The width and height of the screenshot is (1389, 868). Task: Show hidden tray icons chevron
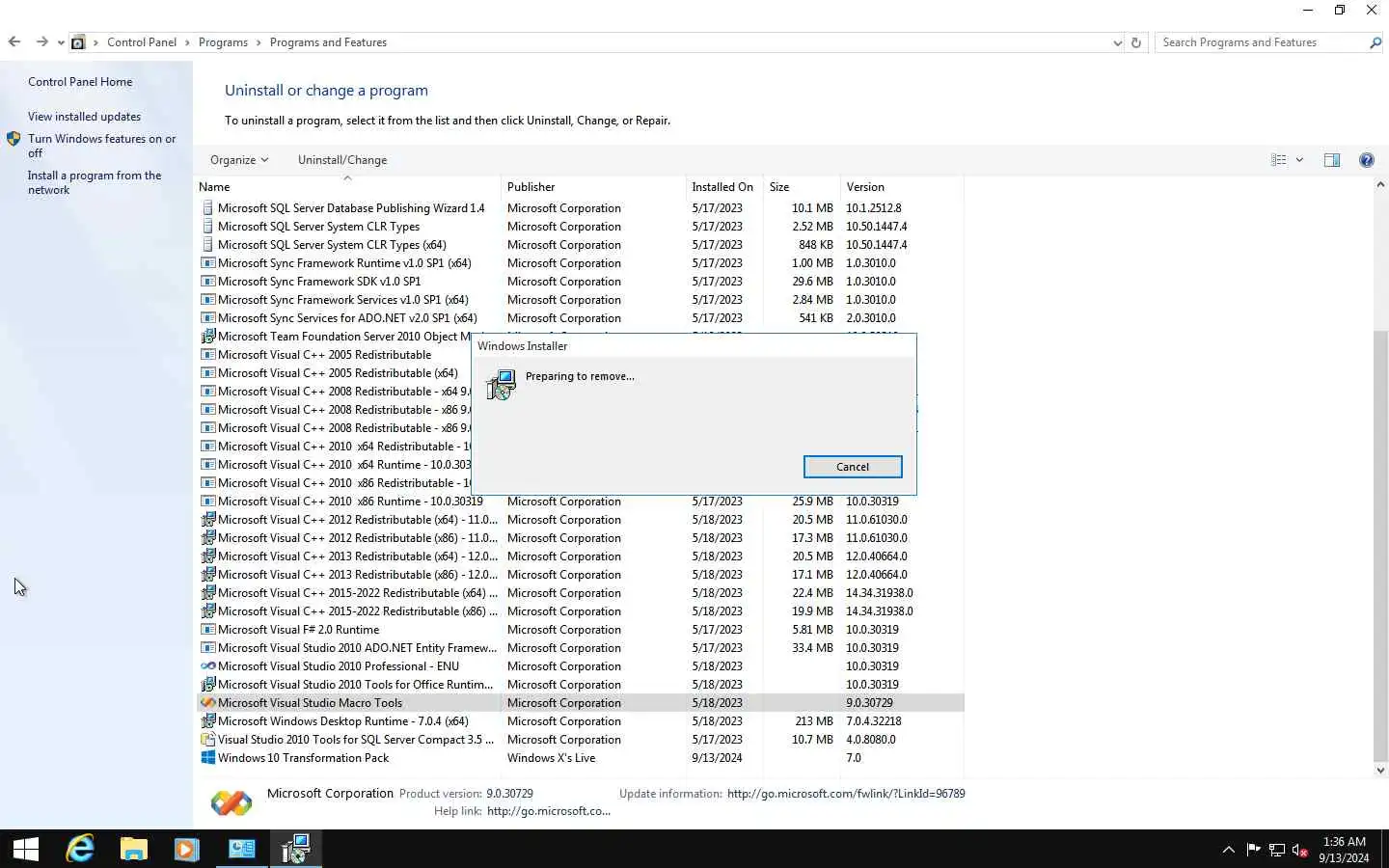pos(1228,850)
